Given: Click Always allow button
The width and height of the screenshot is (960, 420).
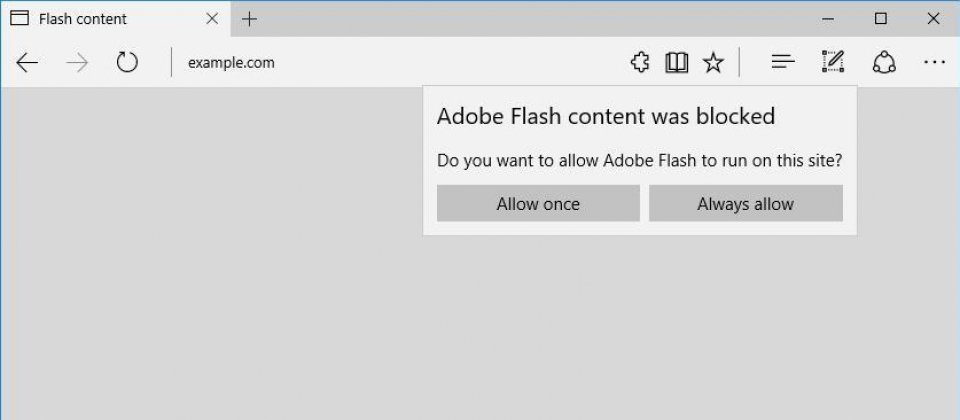Looking at the screenshot, I should point(746,203).
